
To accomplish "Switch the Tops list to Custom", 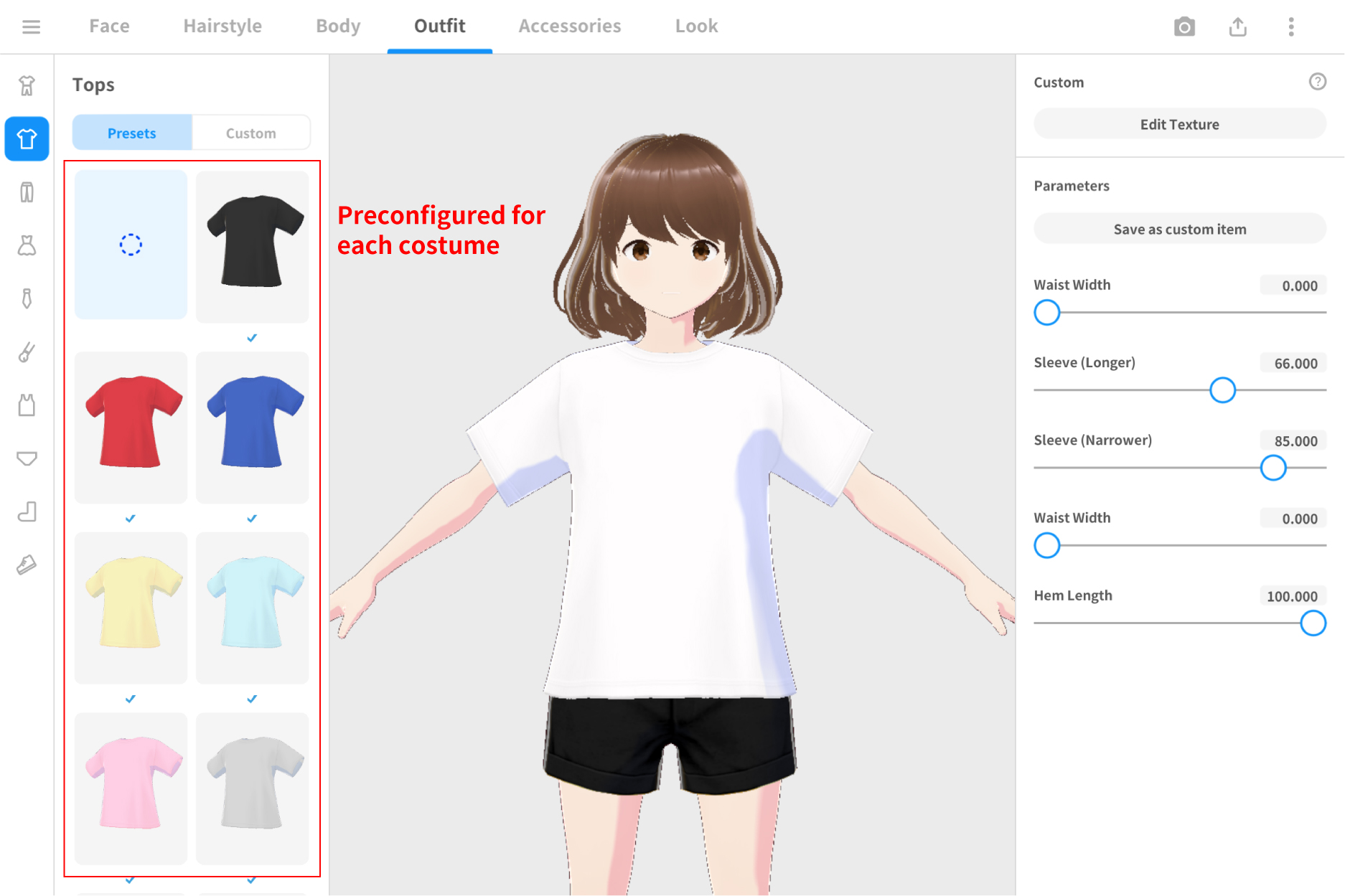I will [250, 133].
